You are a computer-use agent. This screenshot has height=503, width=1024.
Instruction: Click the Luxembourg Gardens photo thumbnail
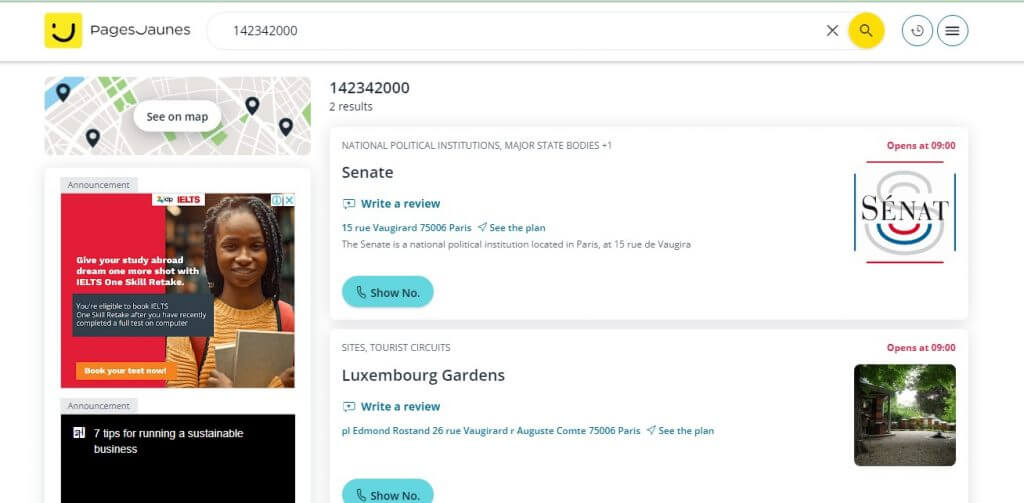pyautogui.click(x=904, y=414)
